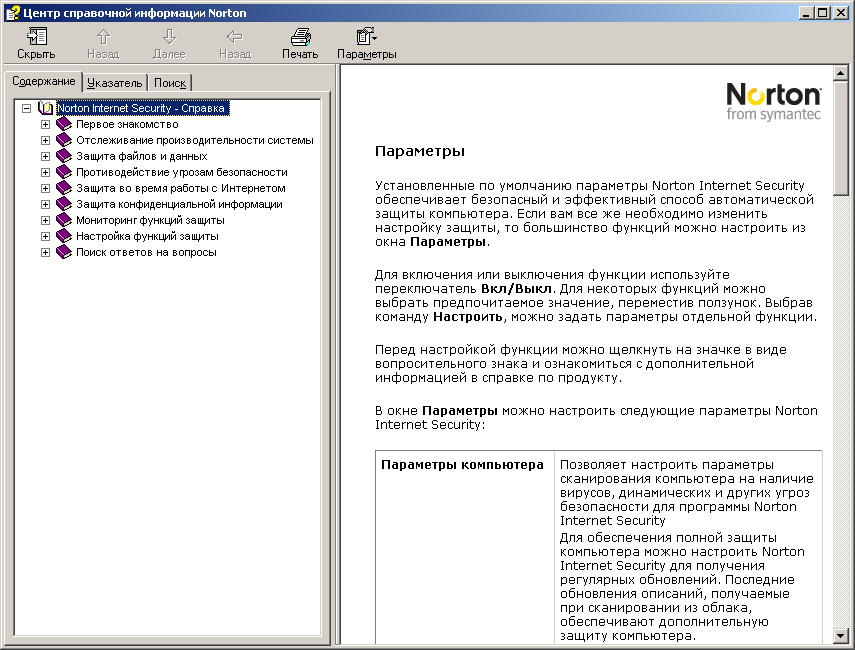Switch to the Поиск tab

[170, 83]
